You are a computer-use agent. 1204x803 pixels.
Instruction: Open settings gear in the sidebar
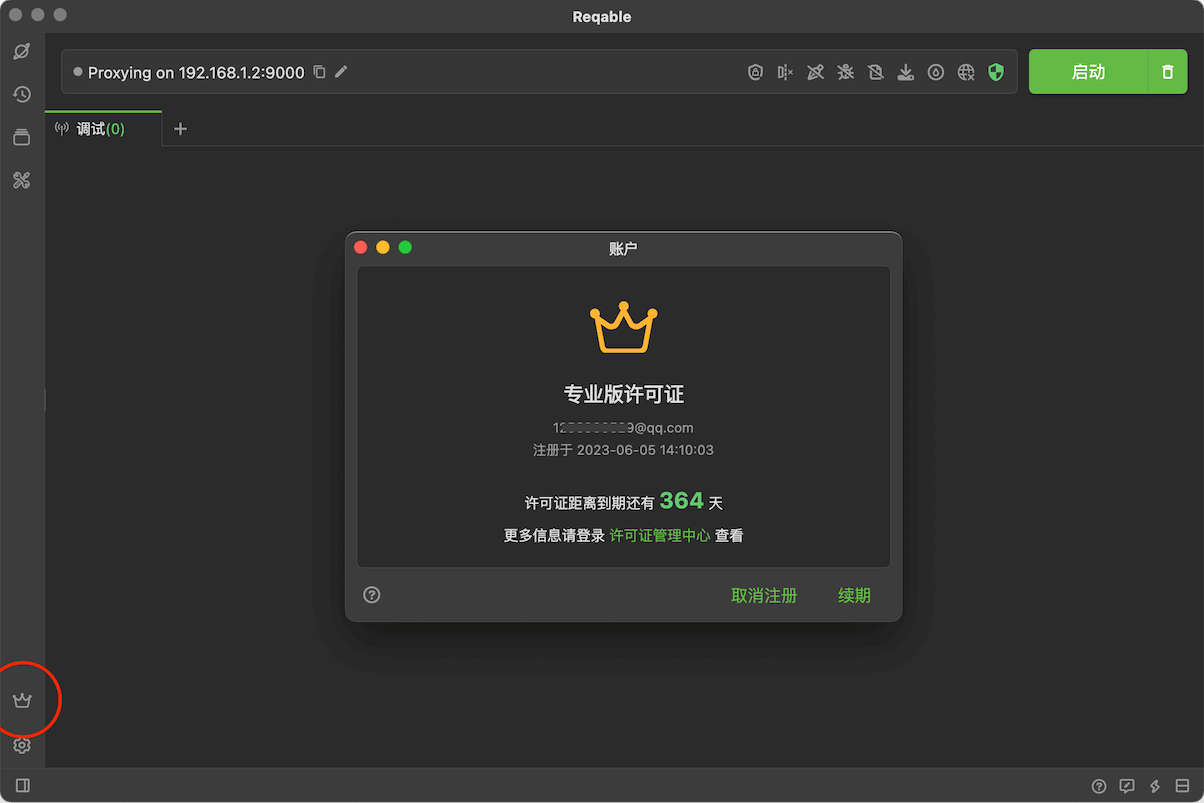(x=22, y=745)
